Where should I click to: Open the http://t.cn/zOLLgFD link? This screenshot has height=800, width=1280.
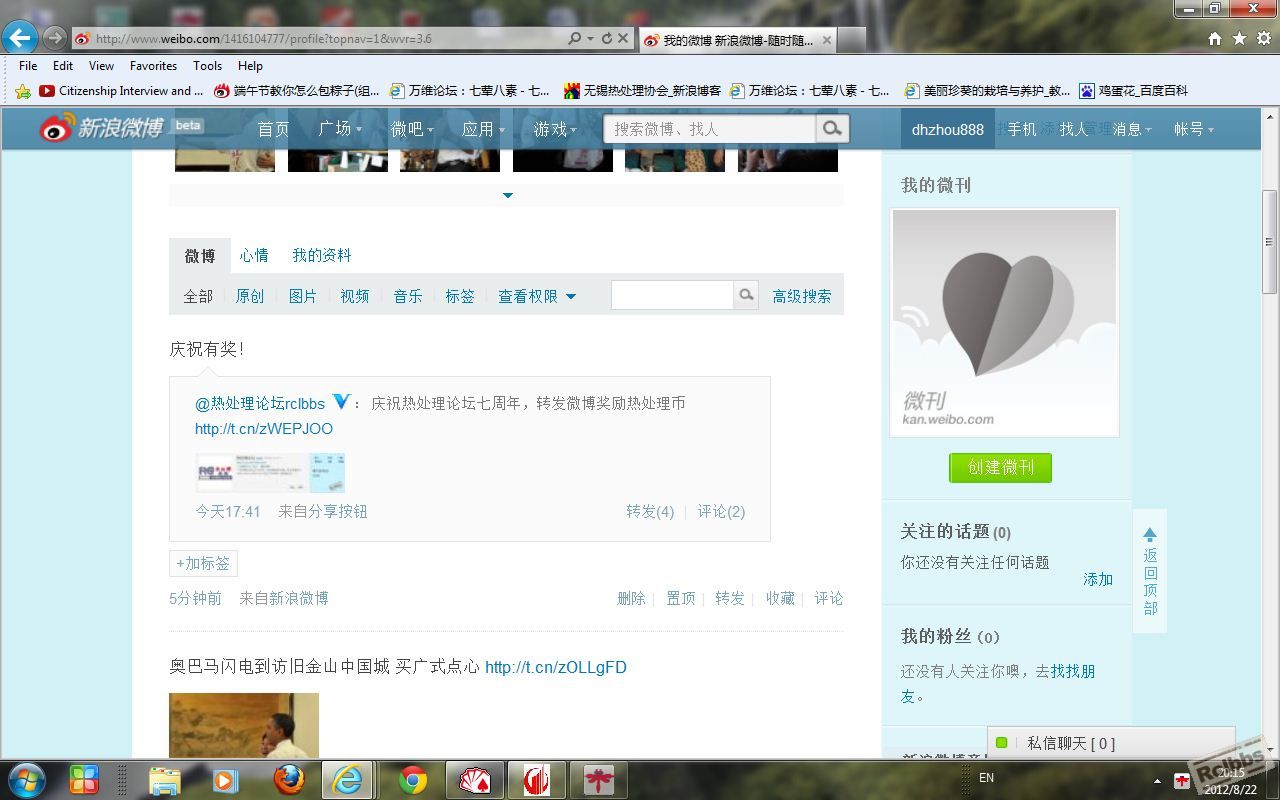pyautogui.click(x=556, y=667)
